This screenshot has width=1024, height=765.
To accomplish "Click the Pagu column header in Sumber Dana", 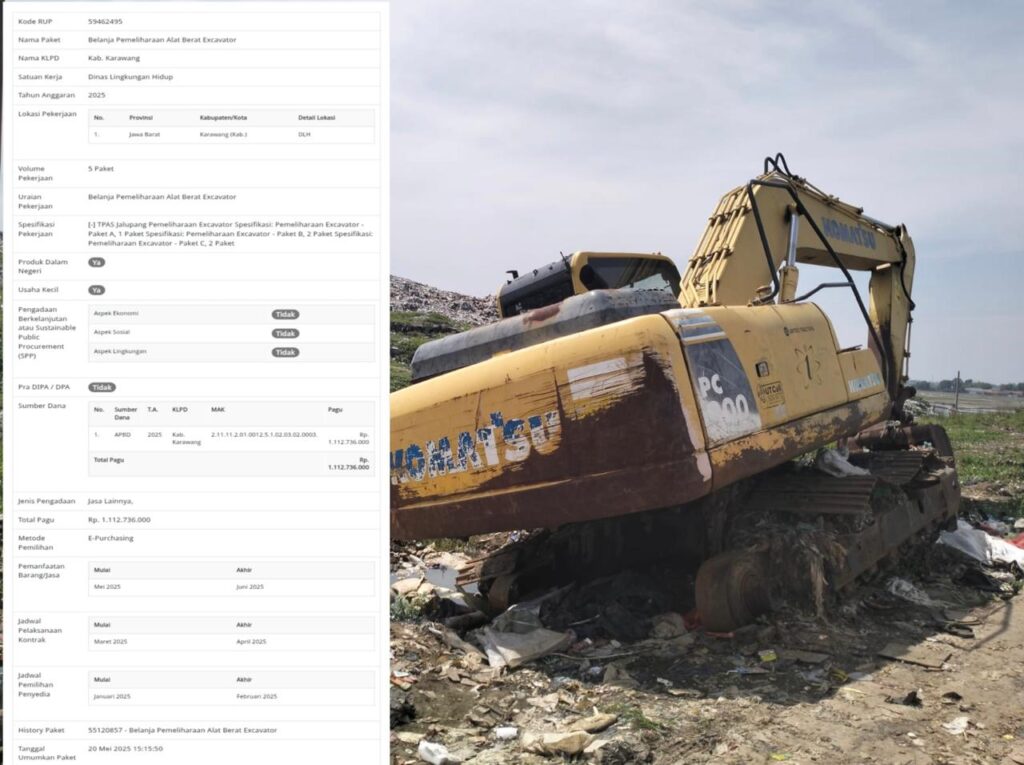I will [x=335, y=410].
